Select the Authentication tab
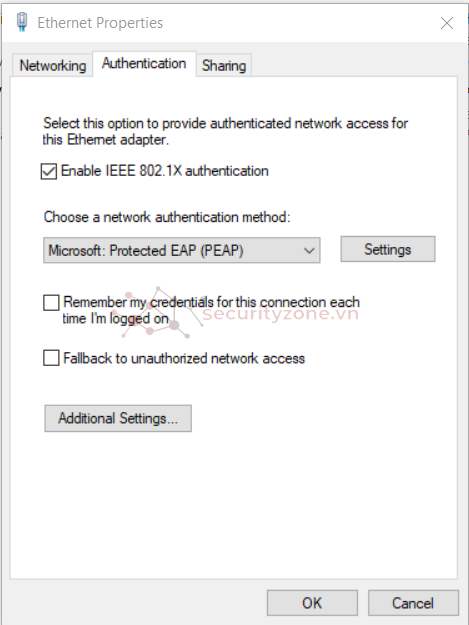 click(x=144, y=63)
